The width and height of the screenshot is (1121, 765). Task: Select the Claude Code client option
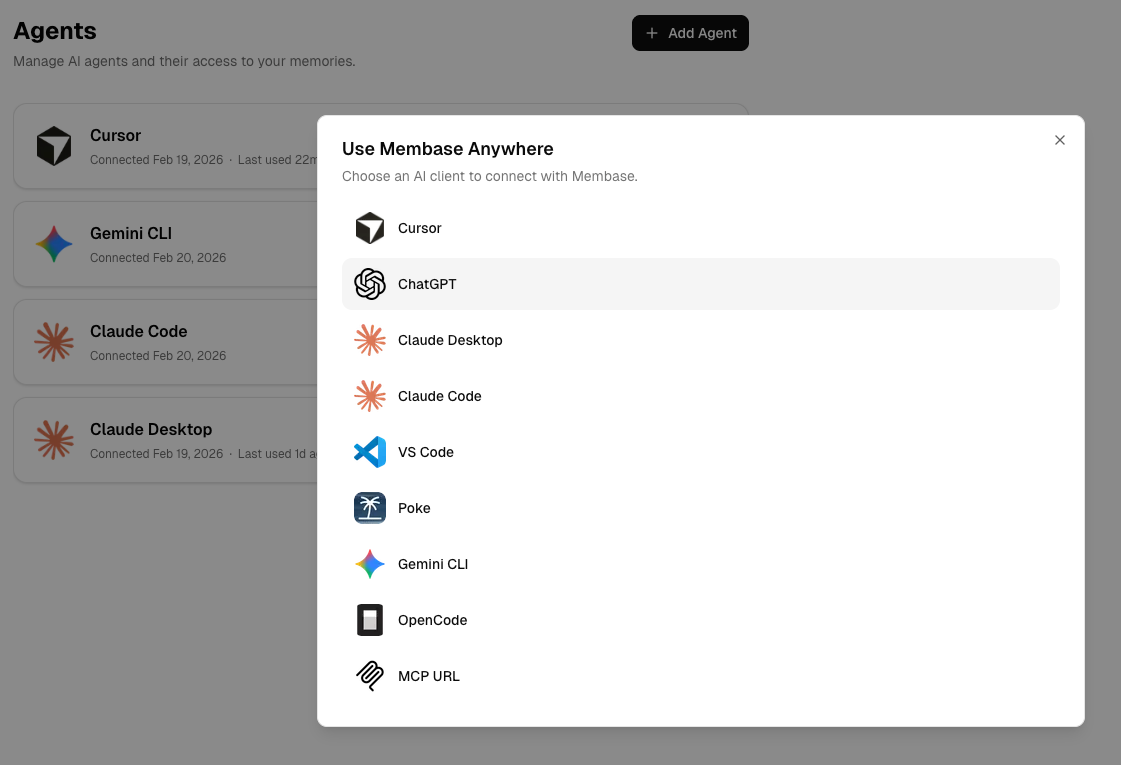[x=701, y=396]
